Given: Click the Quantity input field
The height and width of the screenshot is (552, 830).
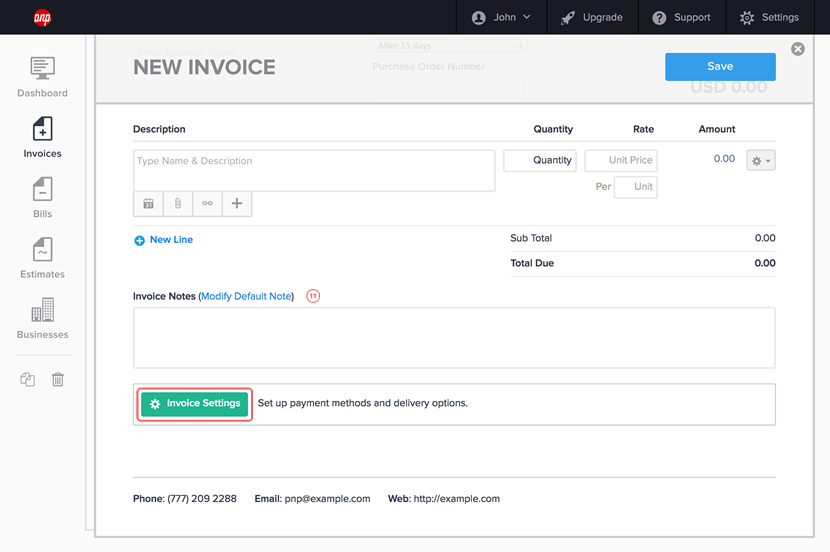Looking at the screenshot, I should tap(540, 160).
